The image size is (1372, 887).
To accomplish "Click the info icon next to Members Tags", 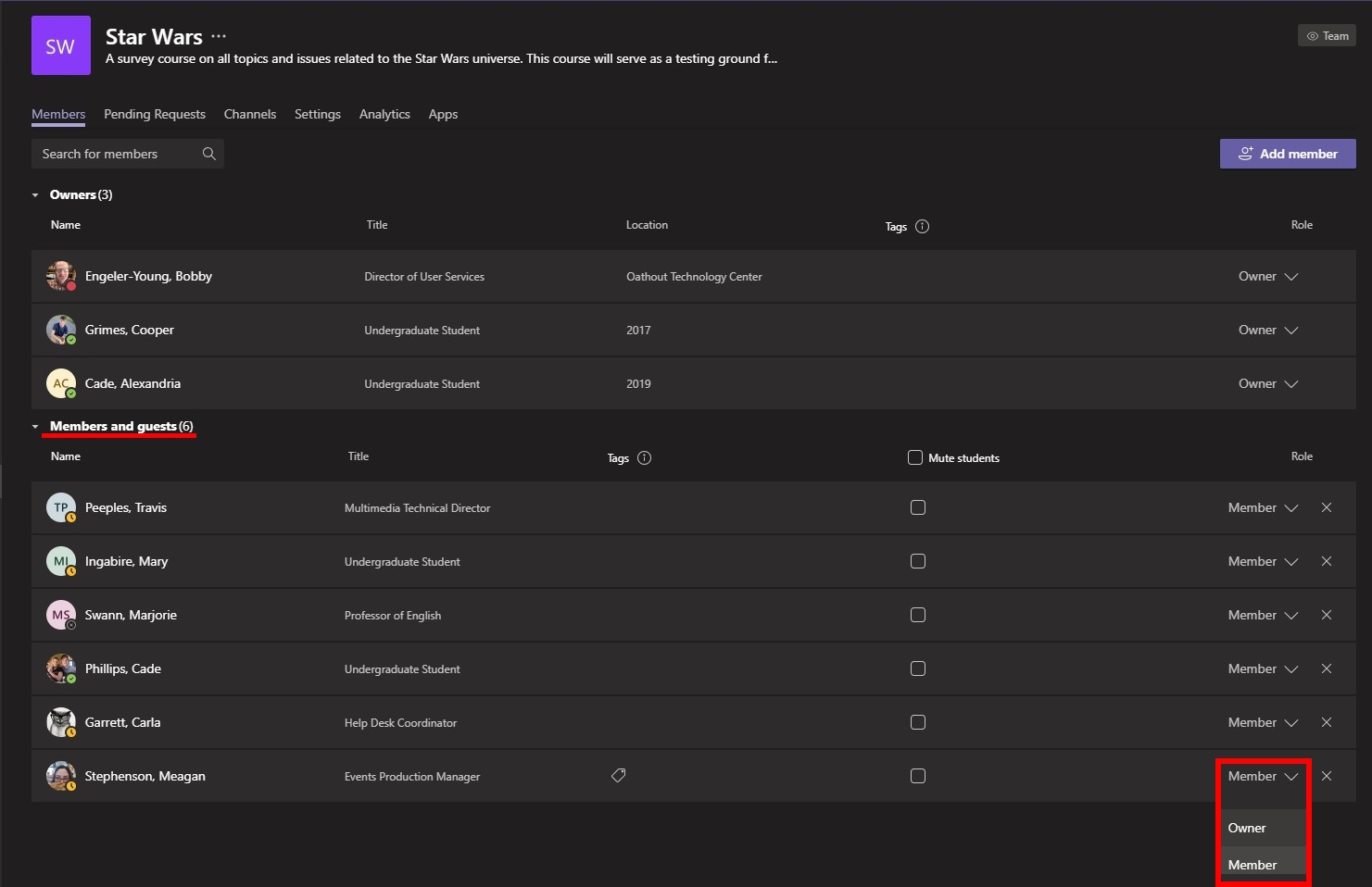I will pyautogui.click(x=645, y=457).
